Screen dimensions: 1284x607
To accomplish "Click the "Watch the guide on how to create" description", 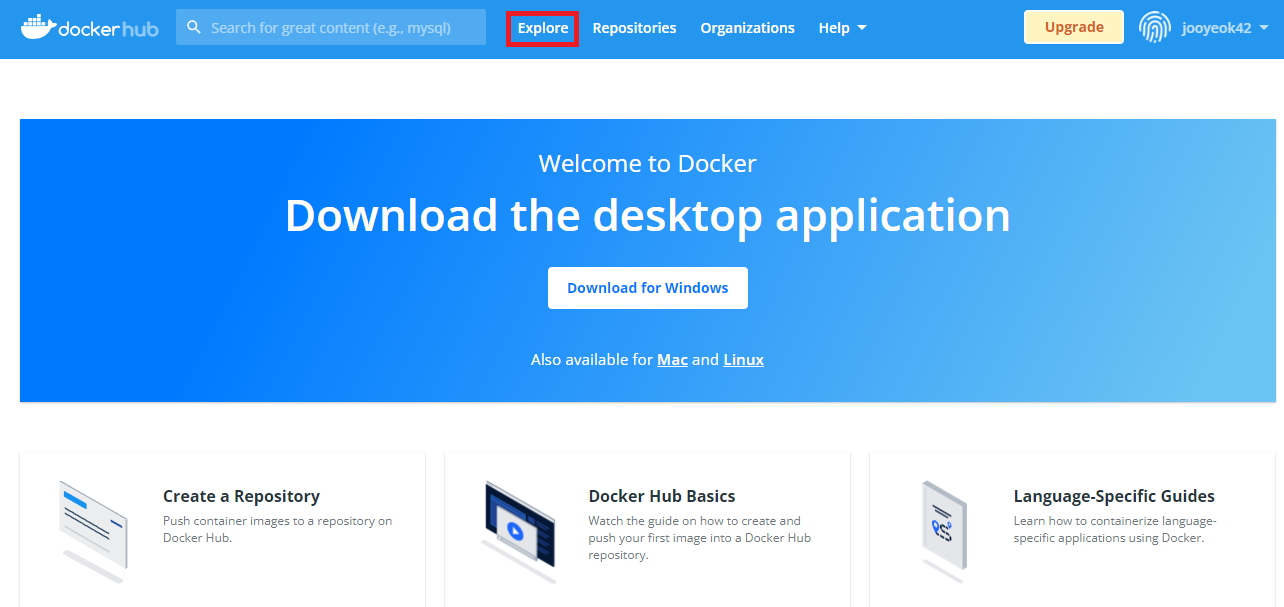I will [x=700, y=538].
